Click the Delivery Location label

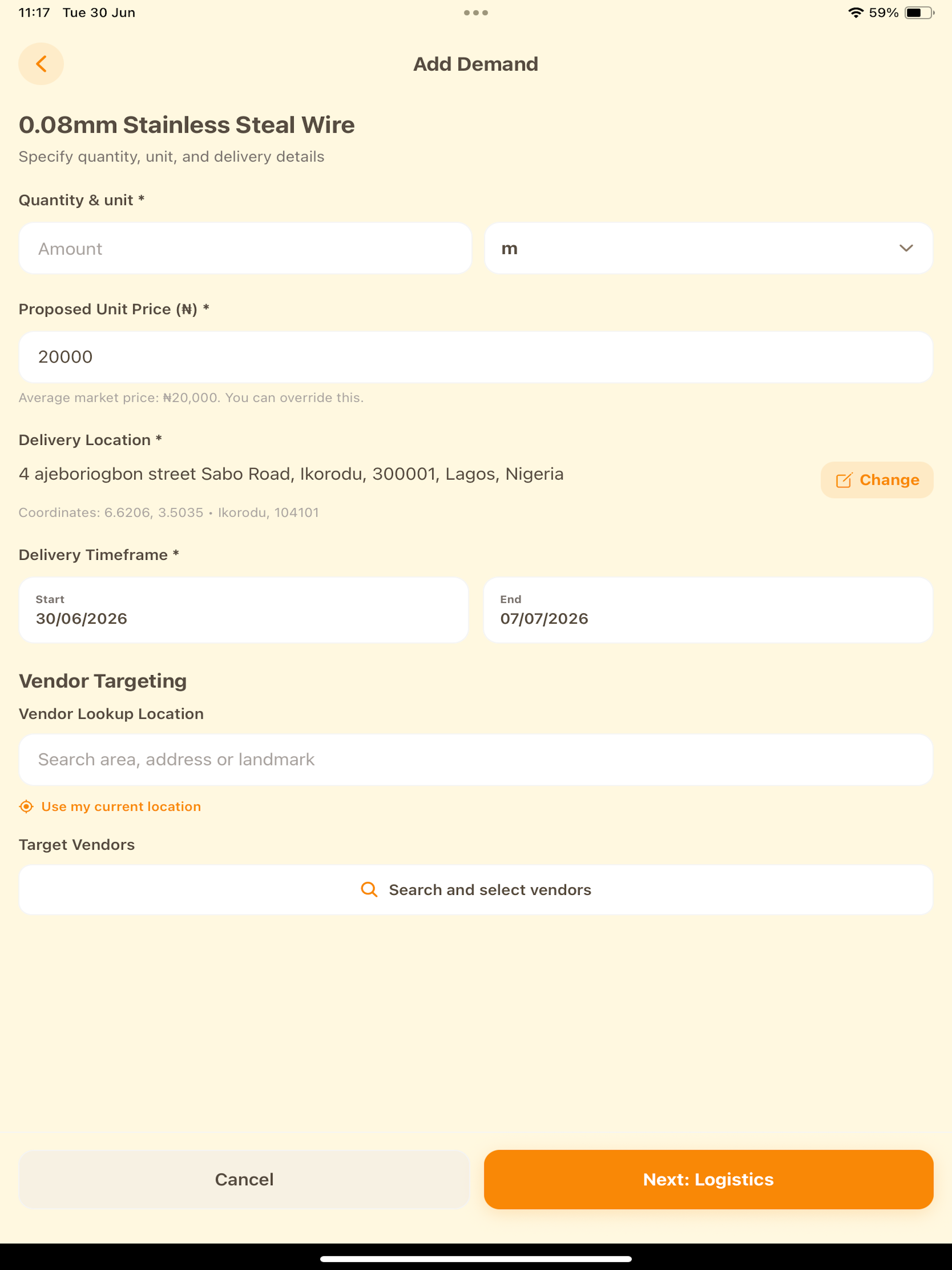(x=90, y=440)
